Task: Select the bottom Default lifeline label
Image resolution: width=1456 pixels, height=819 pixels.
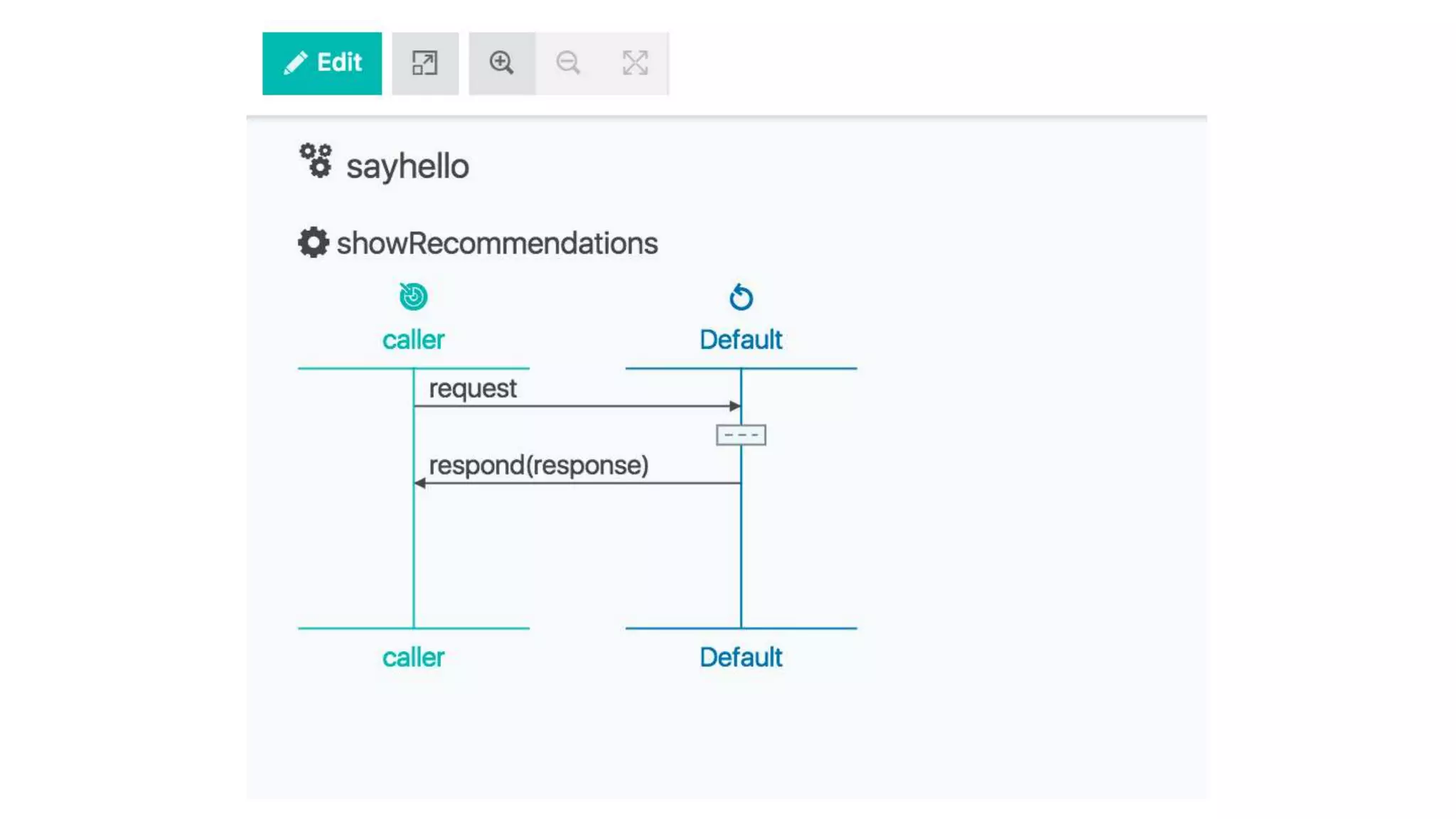Action: (x=741, y=658)
